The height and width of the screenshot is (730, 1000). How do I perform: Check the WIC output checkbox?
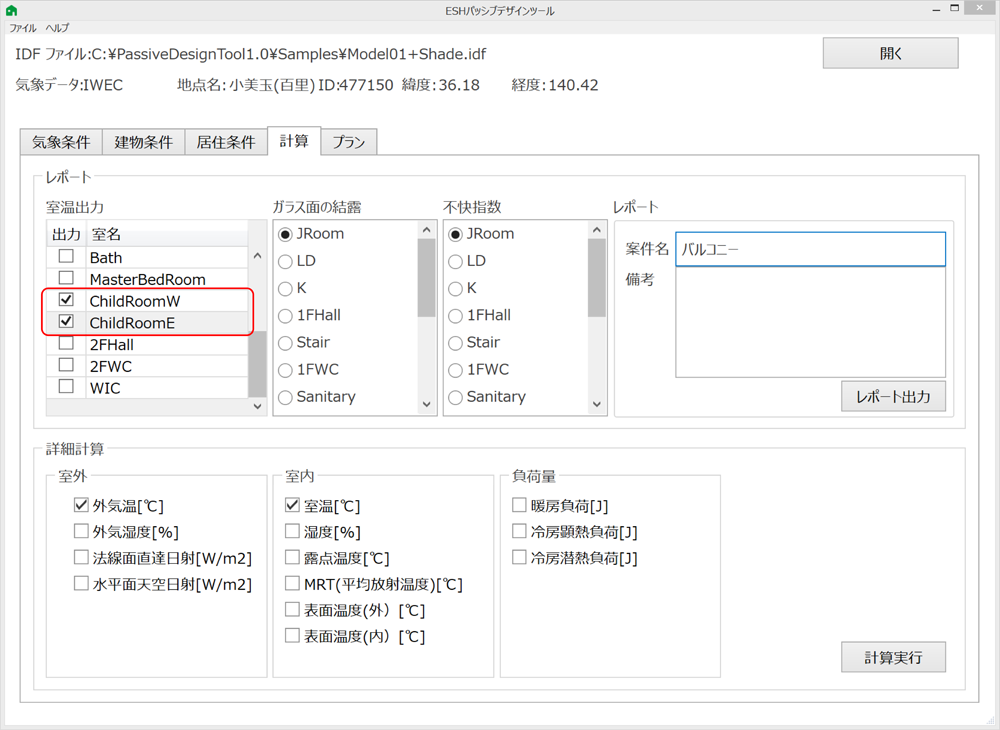click(66, 386)
